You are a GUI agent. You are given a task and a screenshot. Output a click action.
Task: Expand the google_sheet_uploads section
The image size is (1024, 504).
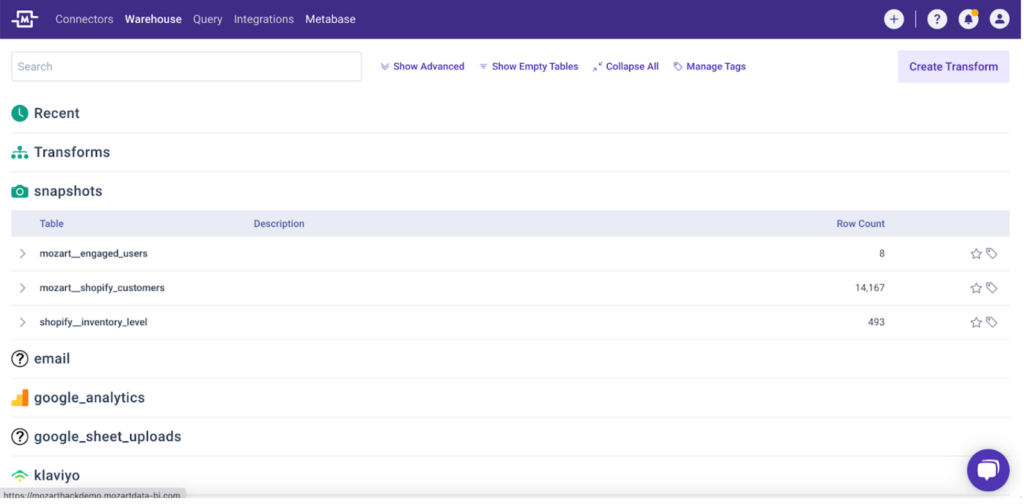[108, 436]
